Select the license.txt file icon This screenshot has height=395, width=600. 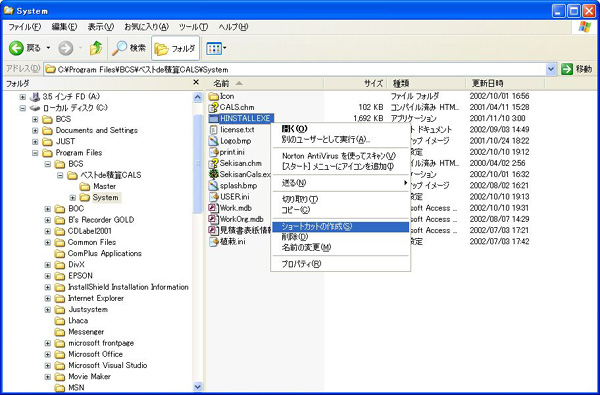pyautogui.click(x=214, y=130)
